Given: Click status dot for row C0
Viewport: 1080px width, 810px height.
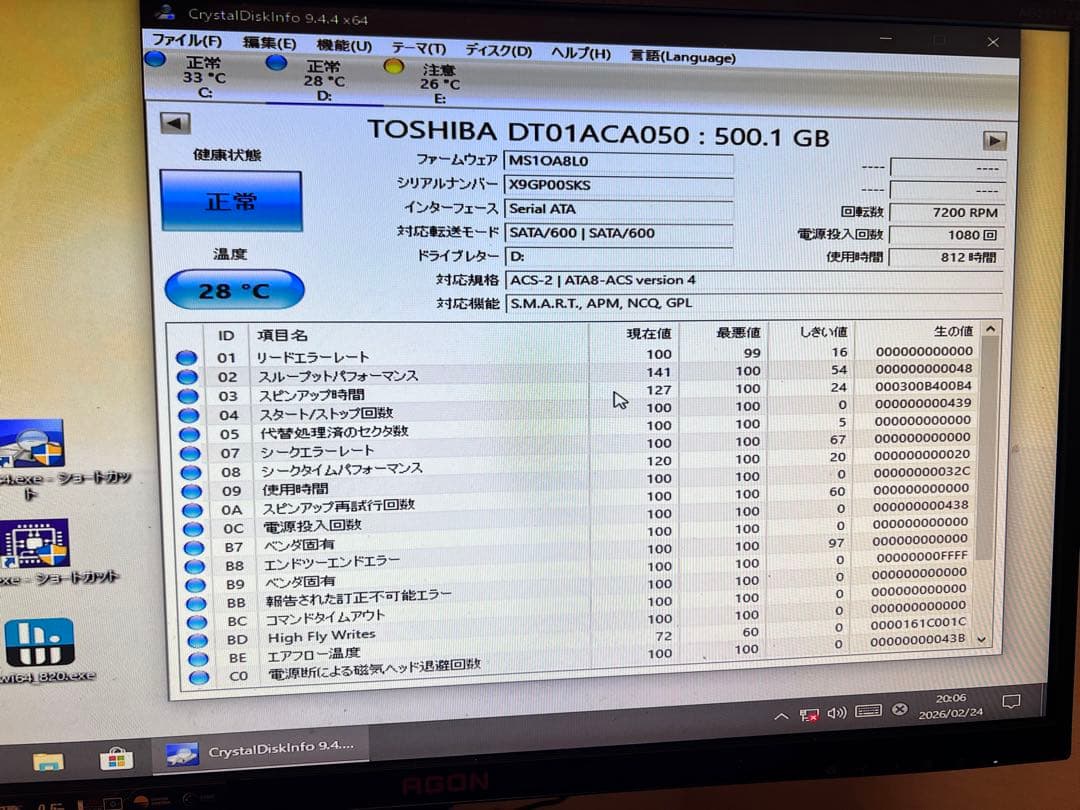Looking at the screenshot, I should click(199, 678).
